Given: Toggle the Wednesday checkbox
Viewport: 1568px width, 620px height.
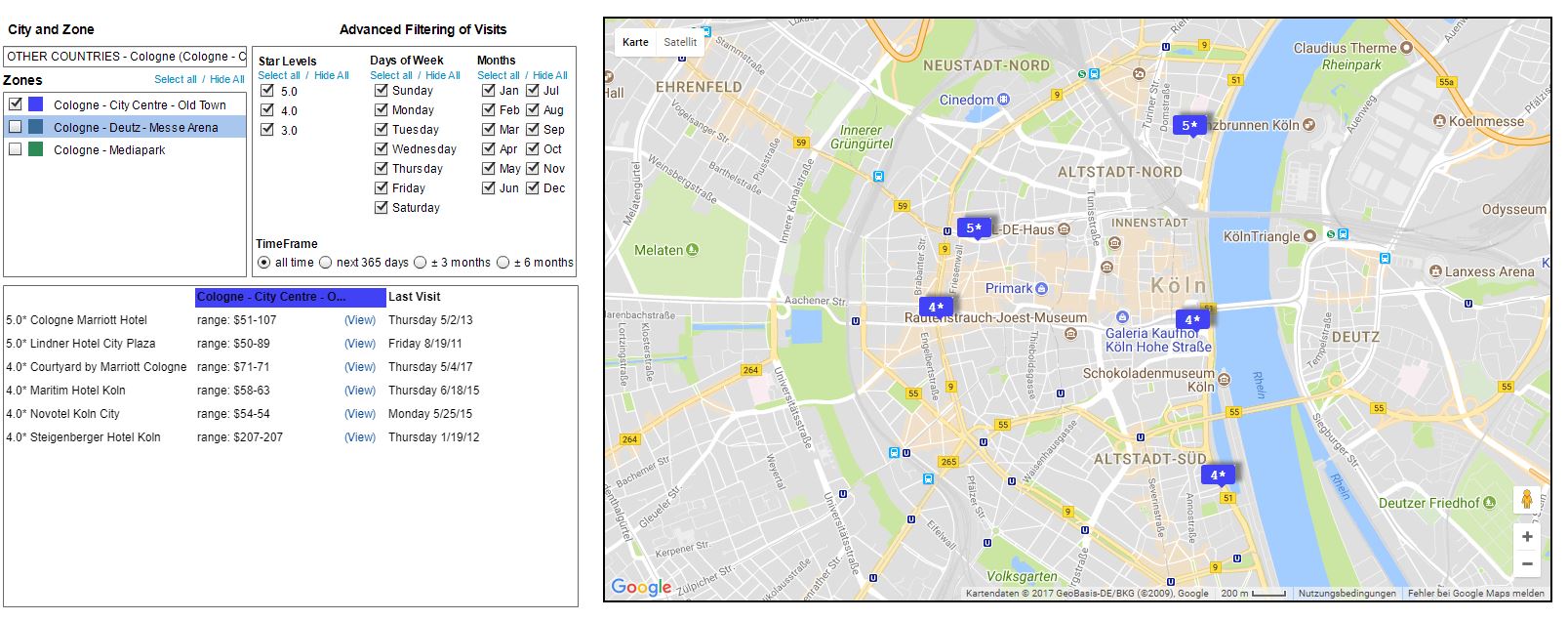Looking at the screenshot, I should 382,148.
